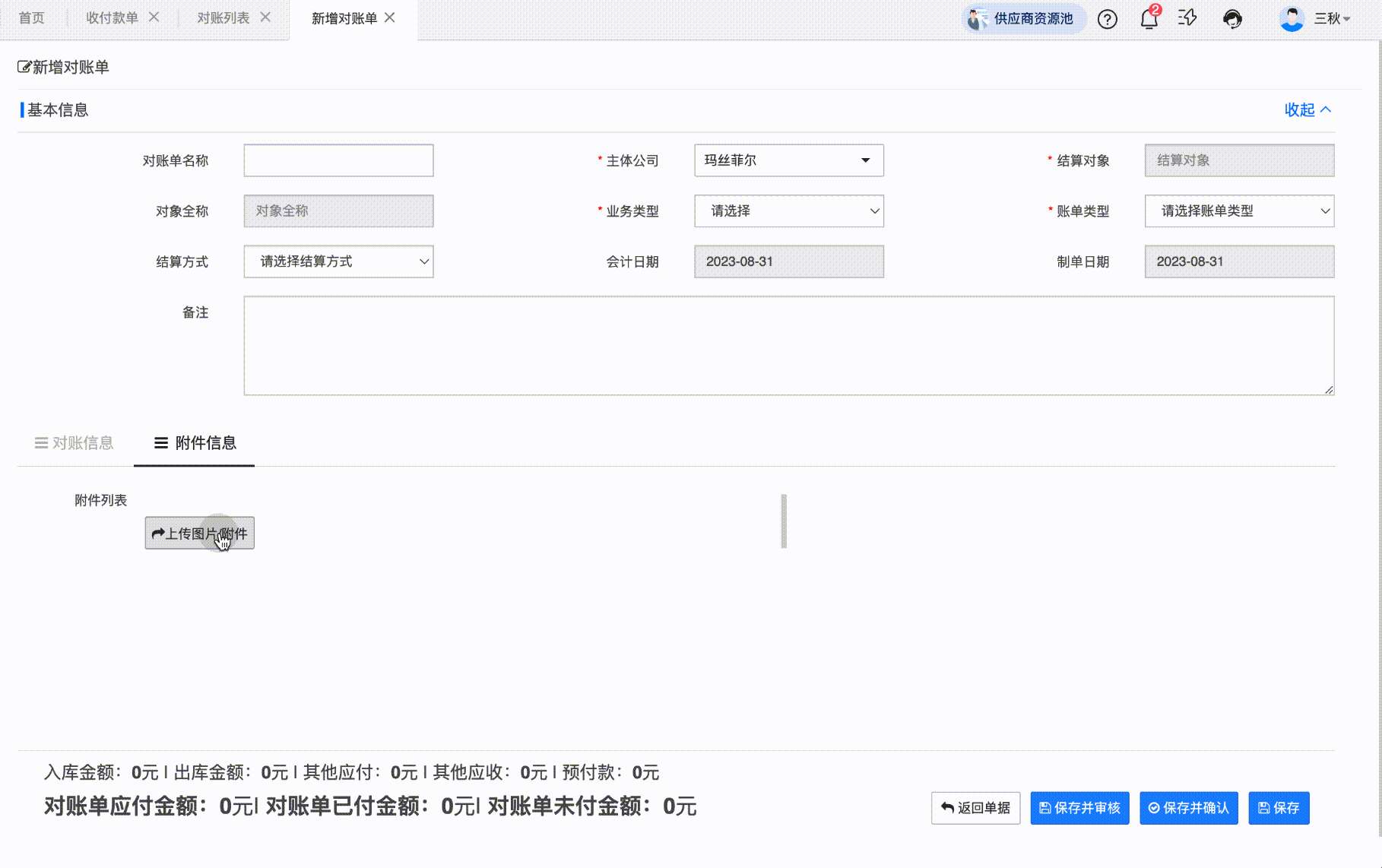This screenshot has width=1382, height=868.
Task: Close the 收付款单 tab
Action: click(154, 17)
